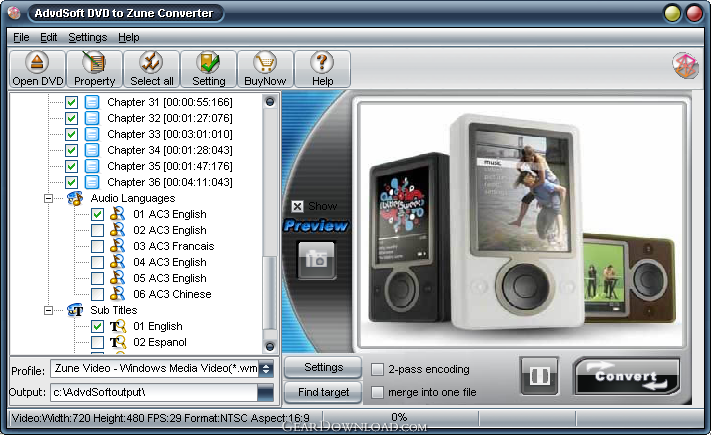Click the conversion progress bar showing 0%

pyautogui.click(x=399, y=417)
